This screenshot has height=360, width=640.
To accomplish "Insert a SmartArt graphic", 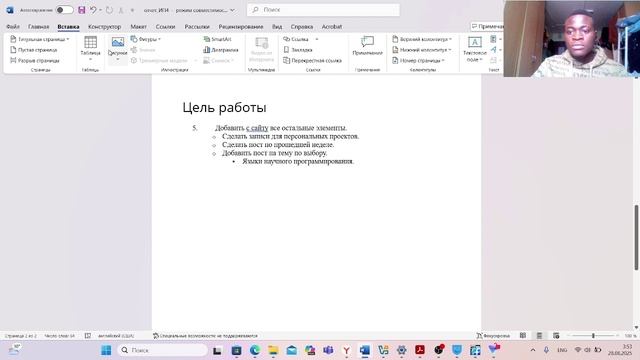I will pyautogui.click(x=218, y=39).
